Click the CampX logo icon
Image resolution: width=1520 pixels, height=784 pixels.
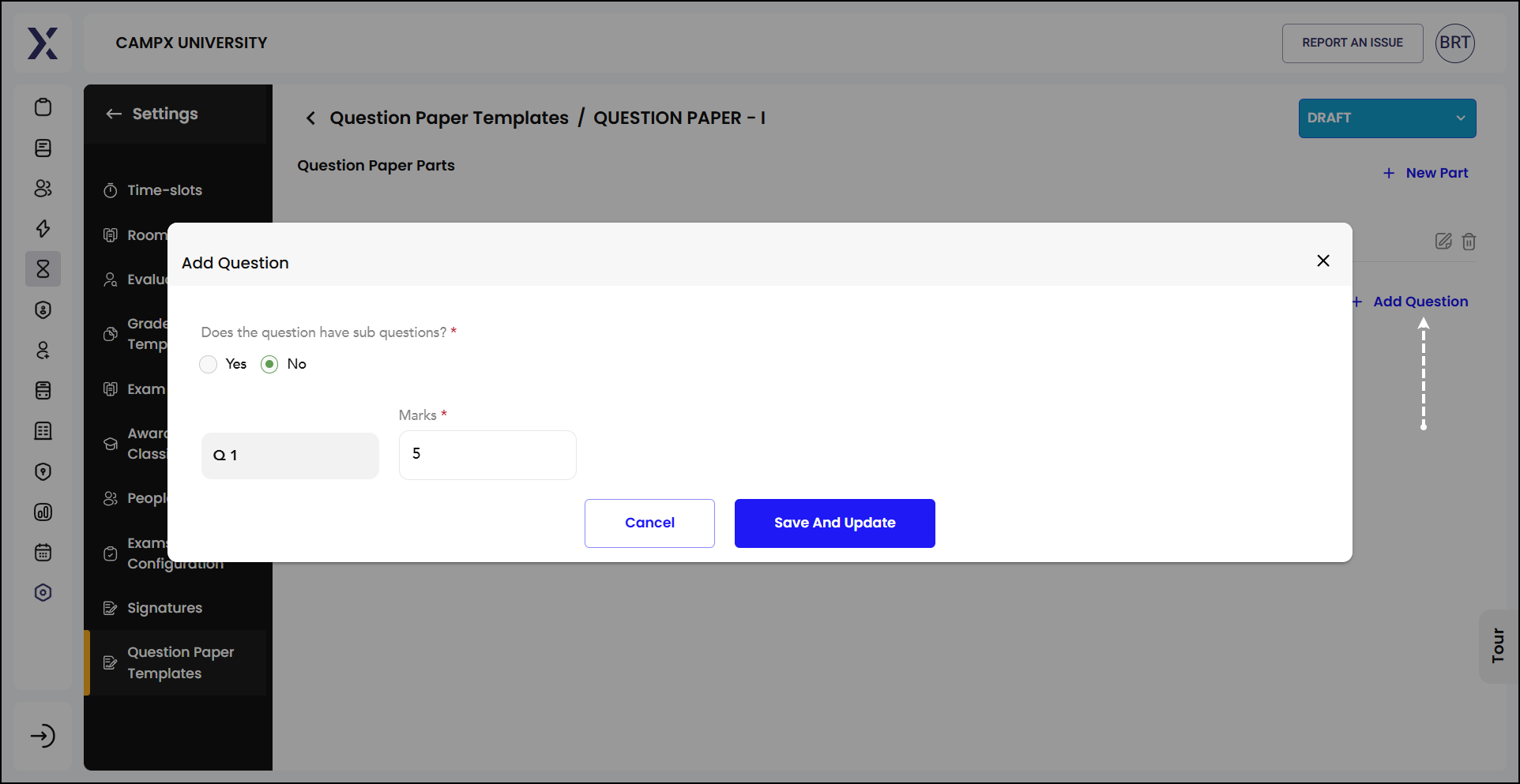click(x=43, y=43)
